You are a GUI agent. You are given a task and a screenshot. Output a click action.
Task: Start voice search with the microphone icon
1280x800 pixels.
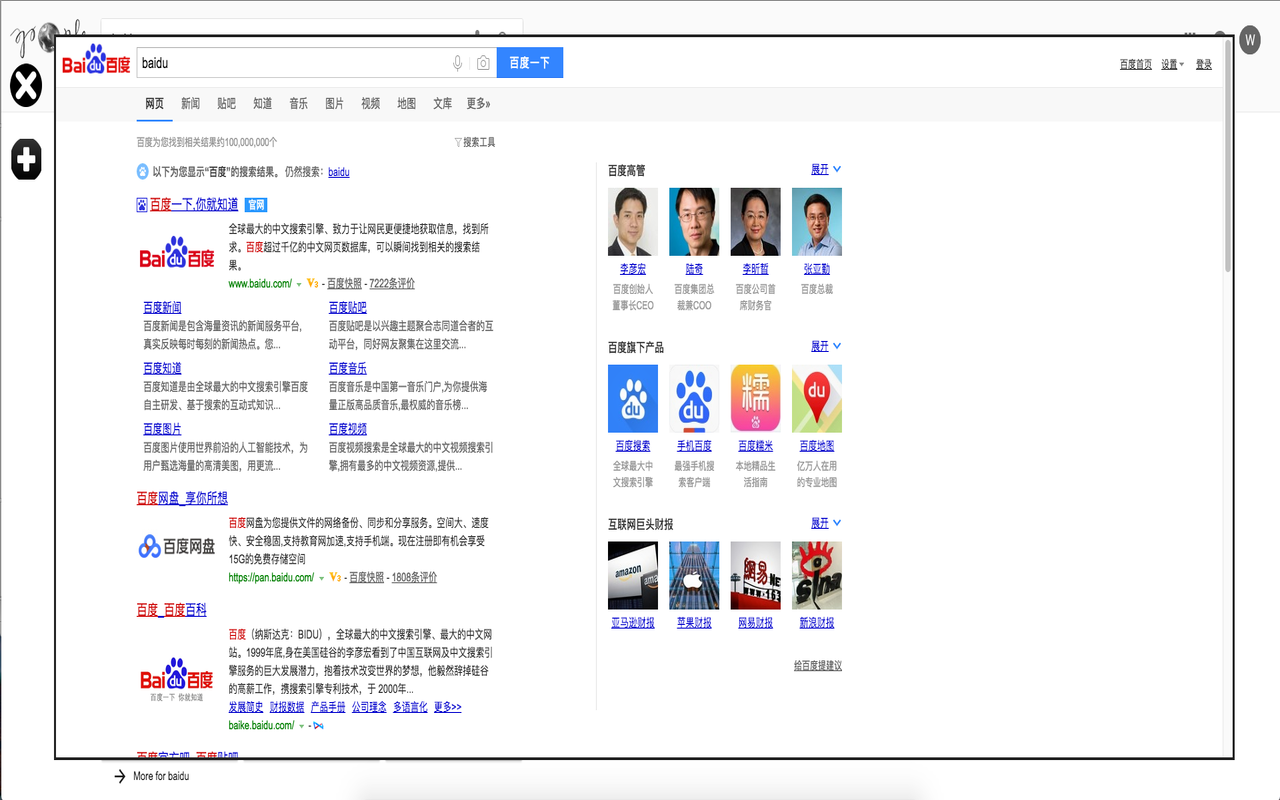(x=458, y=63)
